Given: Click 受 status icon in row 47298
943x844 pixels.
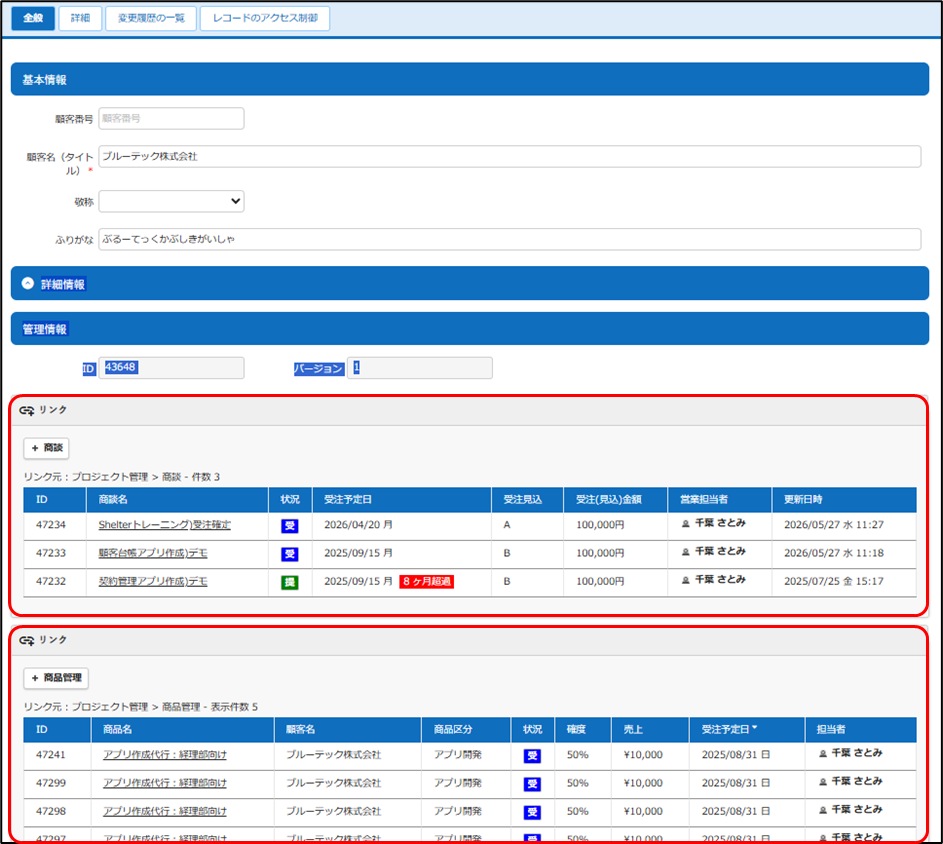Looking at the screenshot, I should (x=532, y=812).
